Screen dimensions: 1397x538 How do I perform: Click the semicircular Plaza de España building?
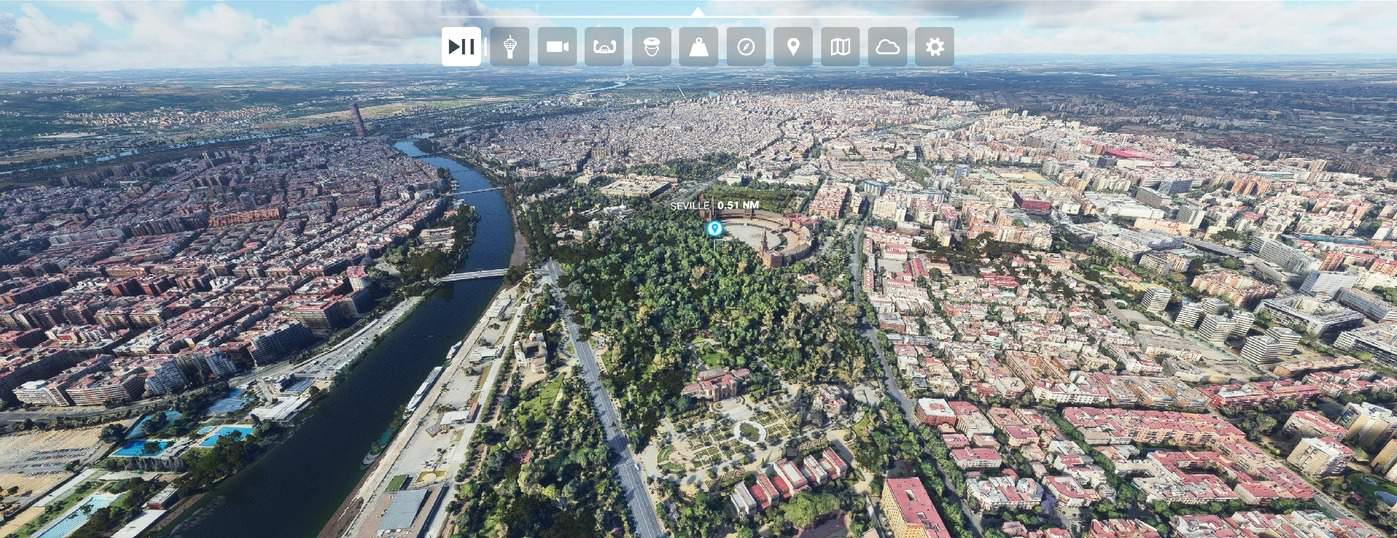click(x=773, y=235)
